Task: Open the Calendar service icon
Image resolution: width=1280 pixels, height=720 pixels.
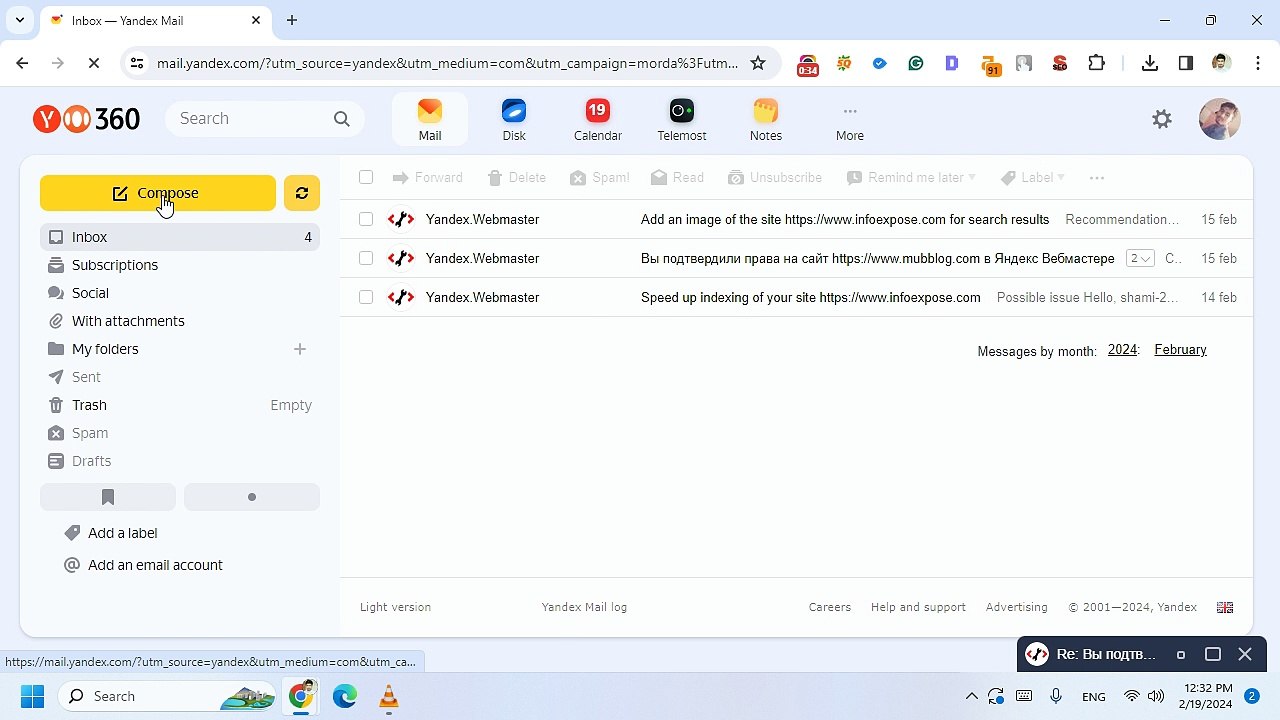Action: [598, 120]
